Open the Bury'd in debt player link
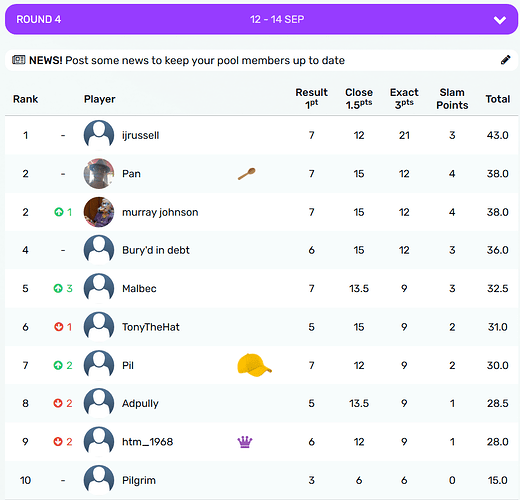The height and width of the screenshot is (500, 520). pyautogui.click(x=156, y=250)
